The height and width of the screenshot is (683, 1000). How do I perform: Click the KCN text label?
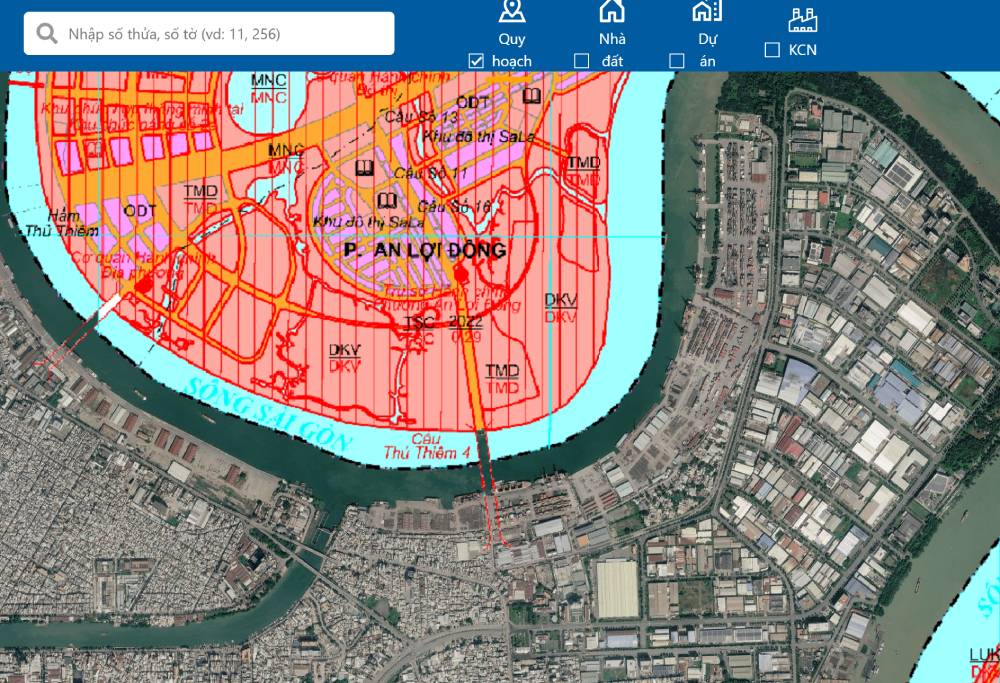803,50
